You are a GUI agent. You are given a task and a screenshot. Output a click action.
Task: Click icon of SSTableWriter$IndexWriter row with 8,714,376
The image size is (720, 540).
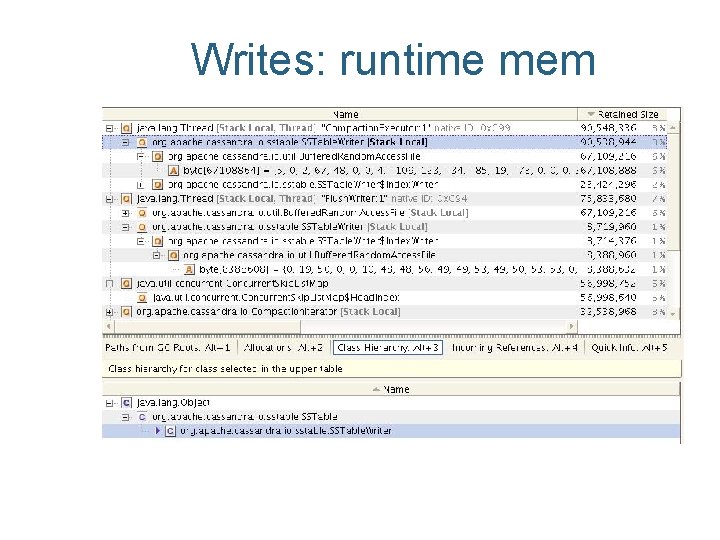point(158,242)
